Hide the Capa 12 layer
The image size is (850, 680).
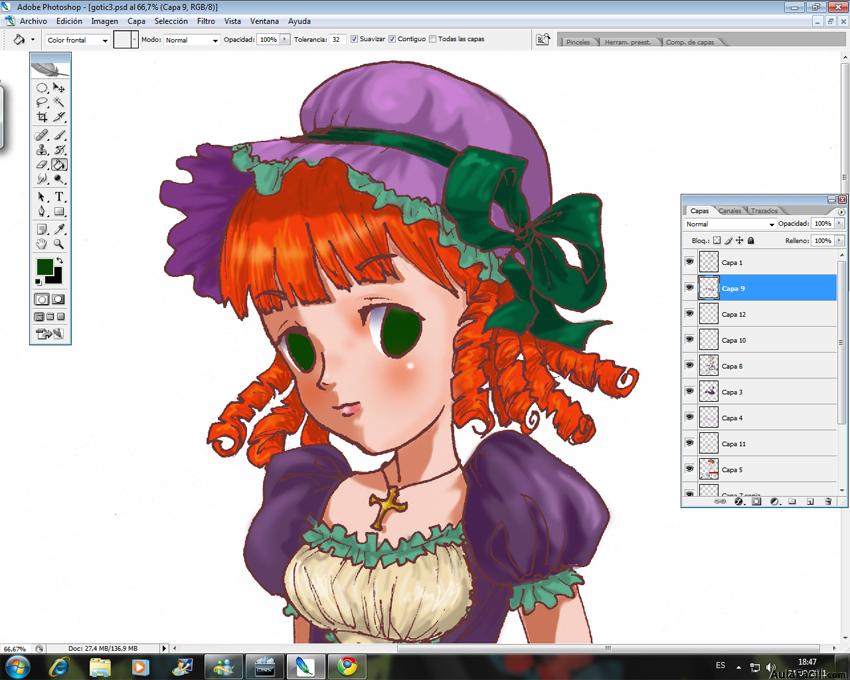pos(690,313)
